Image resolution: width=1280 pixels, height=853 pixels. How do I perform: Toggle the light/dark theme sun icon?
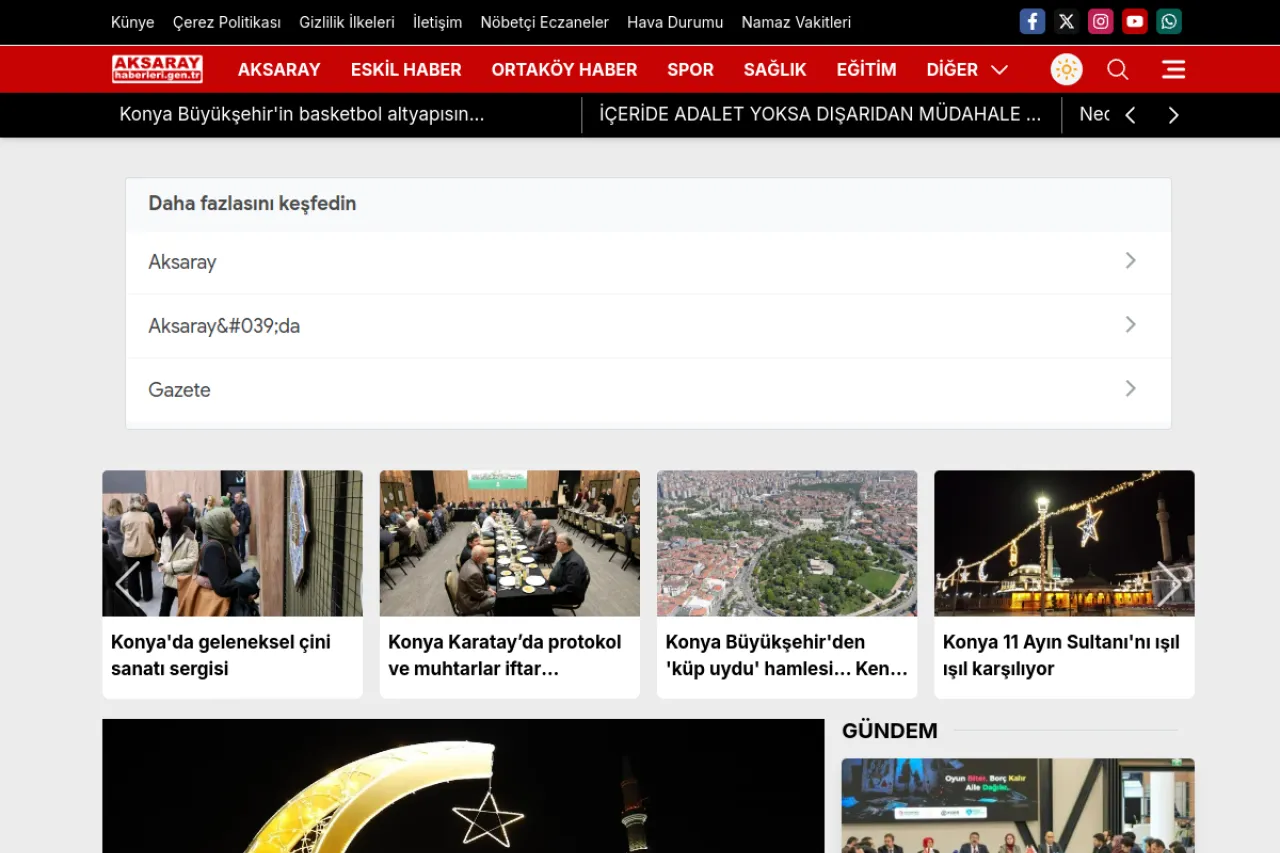pyautogui.click(x=1066, y=69)
